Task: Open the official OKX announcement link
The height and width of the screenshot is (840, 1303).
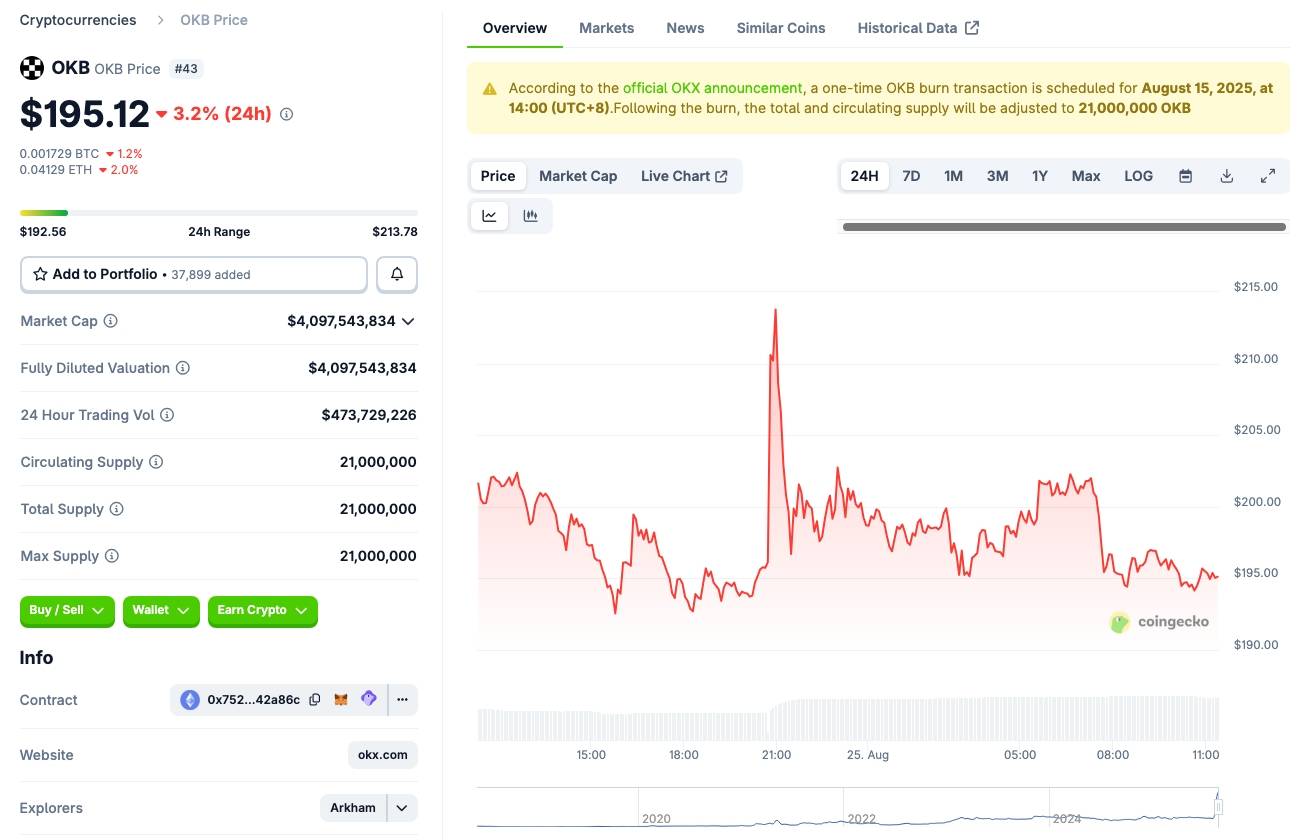Action: [x=713, y=88]
